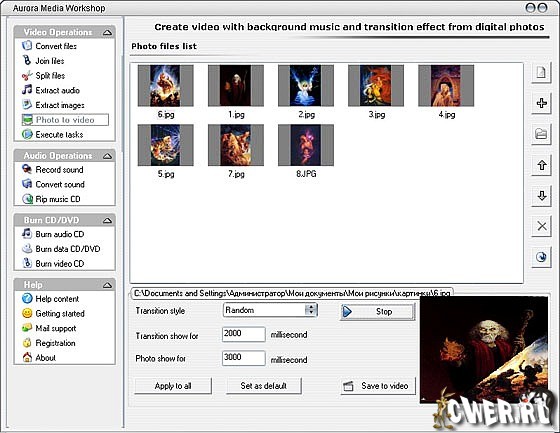Image resolution: width=560 pixels, height=433 pixels.
Task: Move selected photo up
Action: 541,165
